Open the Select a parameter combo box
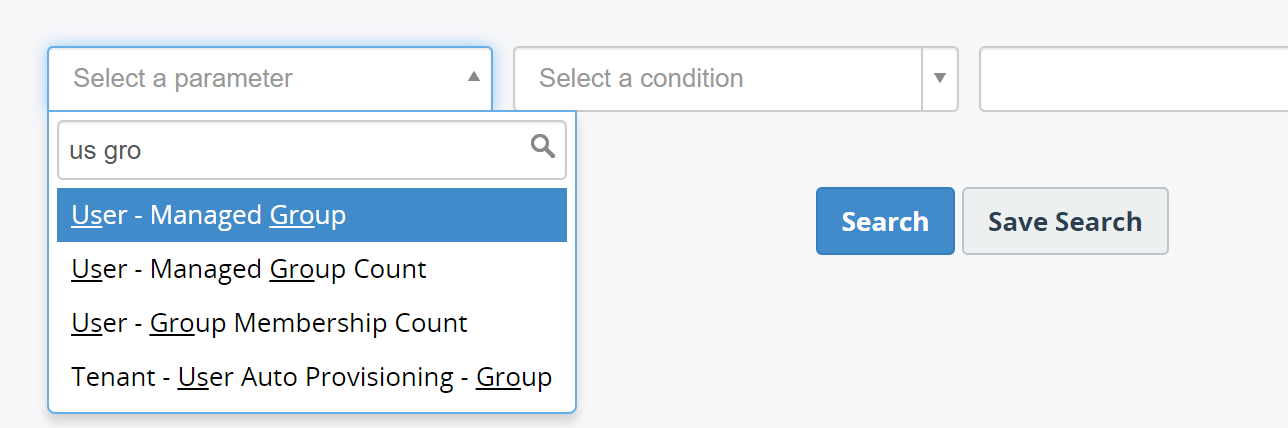This screenshot has height=428, width=1288. point(270,78)
